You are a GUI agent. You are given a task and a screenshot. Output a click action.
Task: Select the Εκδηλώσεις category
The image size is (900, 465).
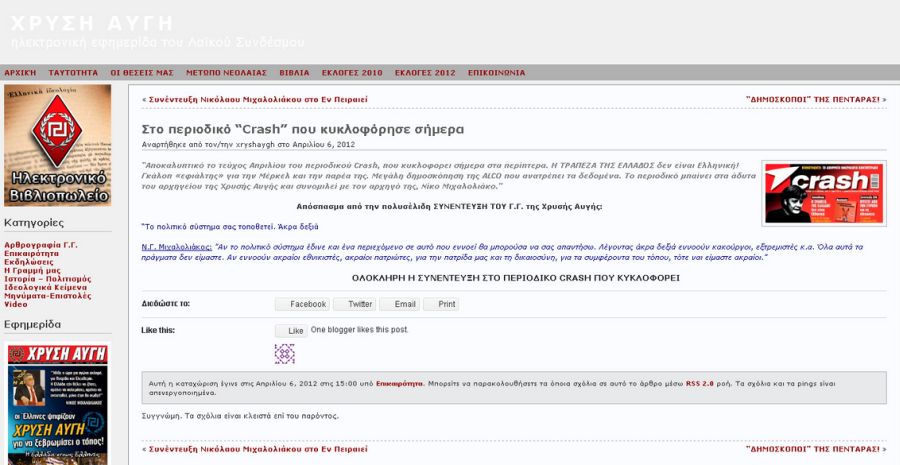click(29, 262)
